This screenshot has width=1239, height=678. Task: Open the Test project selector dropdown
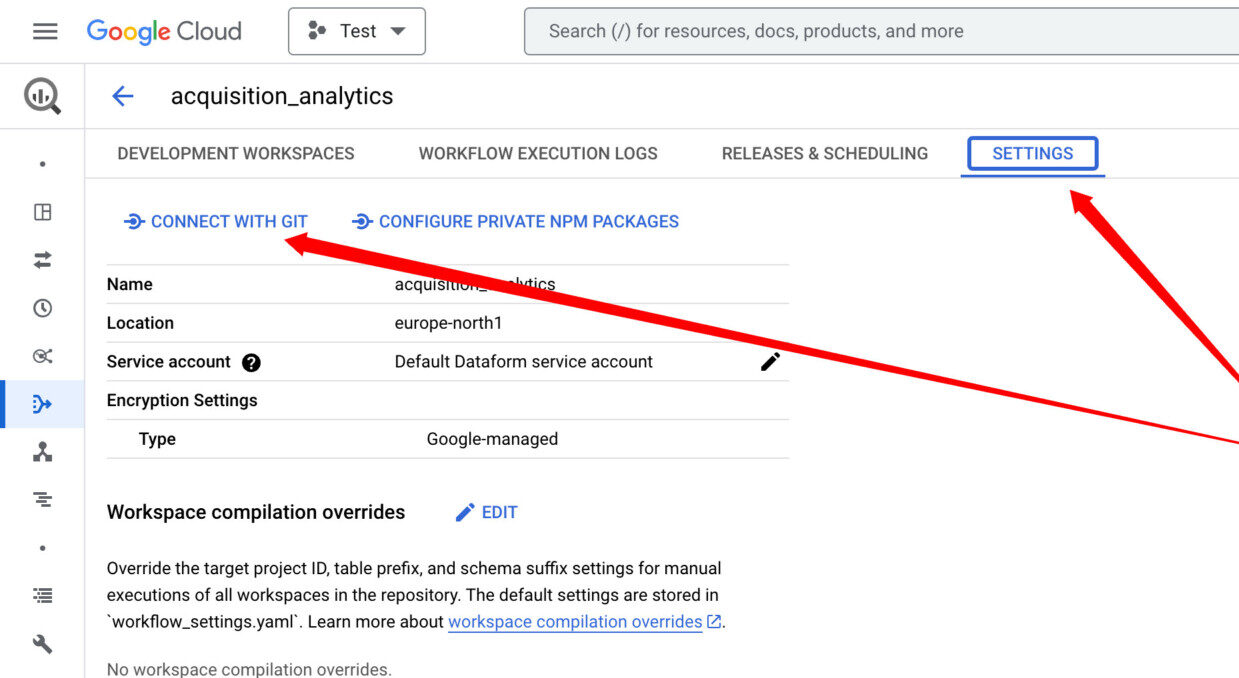point(357,31)
